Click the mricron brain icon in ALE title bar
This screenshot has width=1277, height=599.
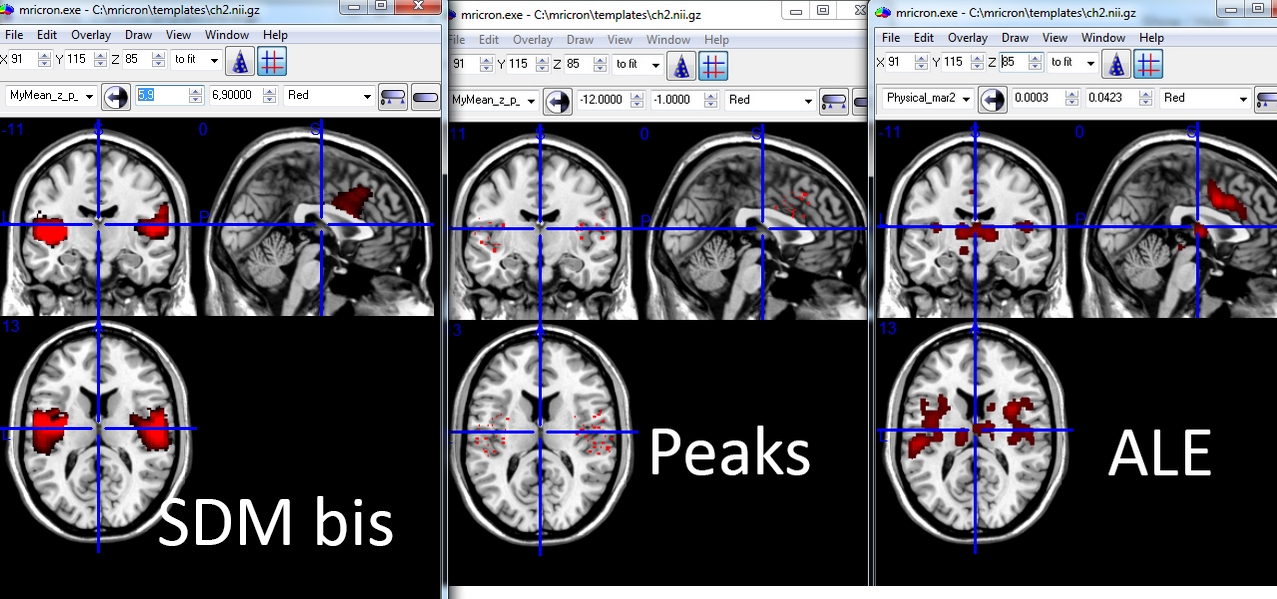(883, 13)
